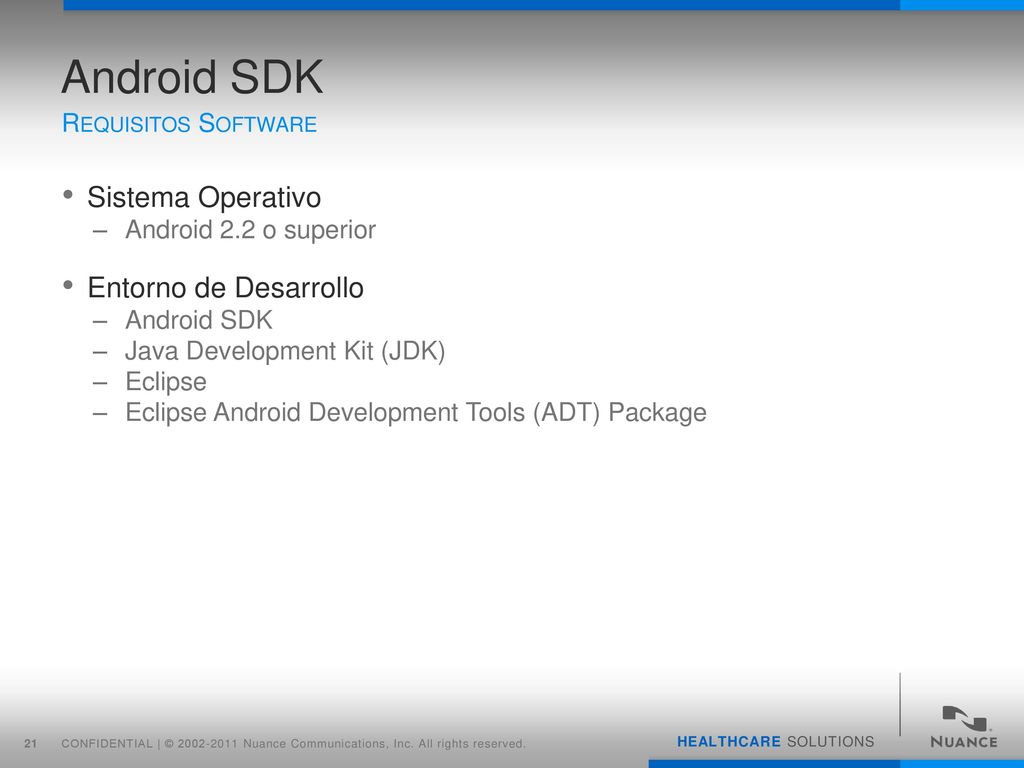Viewport: 1024px width, 768px height.
Task: Click the slide number 21
Action: click(31, 744)
